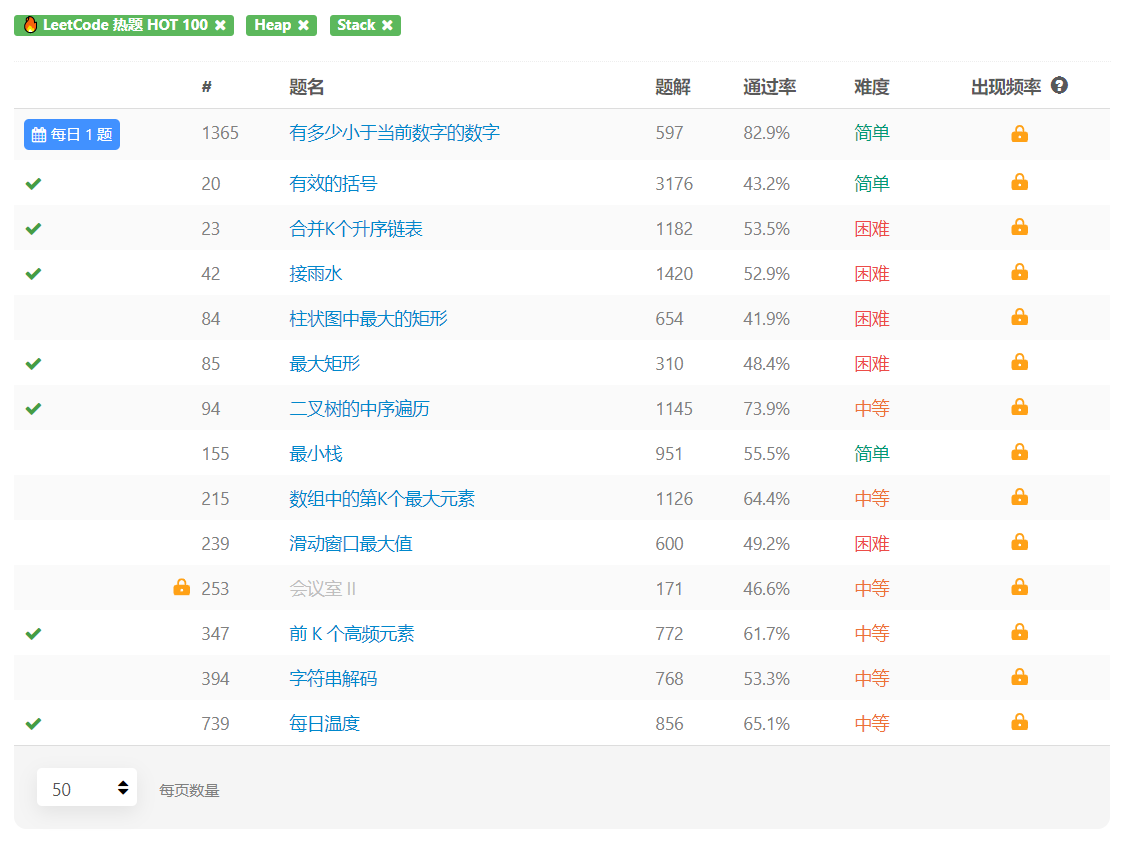Screen dimensions: 1126x848
Task: Sort by the 通过率 column header
Action: click(770, 87)
